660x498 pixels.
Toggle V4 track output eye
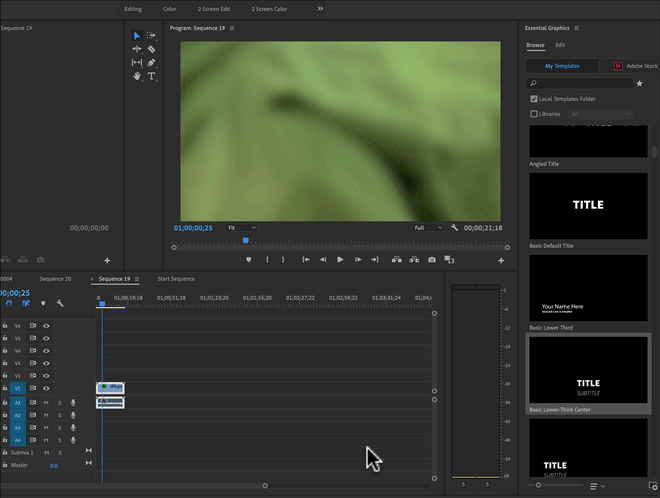point(46,351)
